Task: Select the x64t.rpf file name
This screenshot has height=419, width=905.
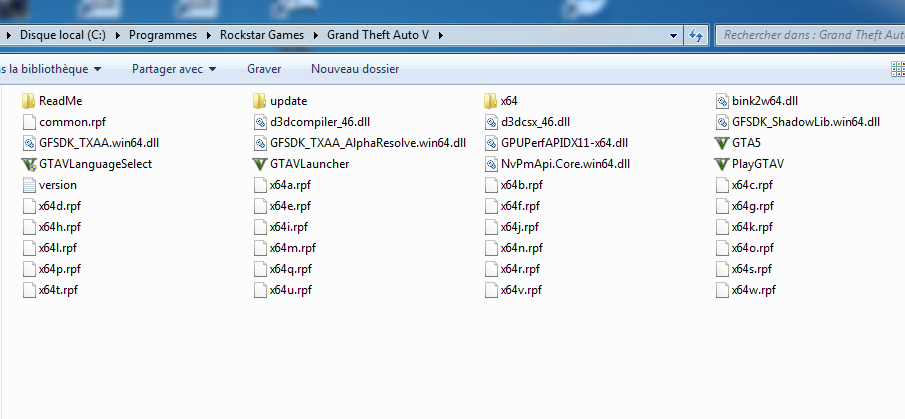Action: tap(58, 290)
